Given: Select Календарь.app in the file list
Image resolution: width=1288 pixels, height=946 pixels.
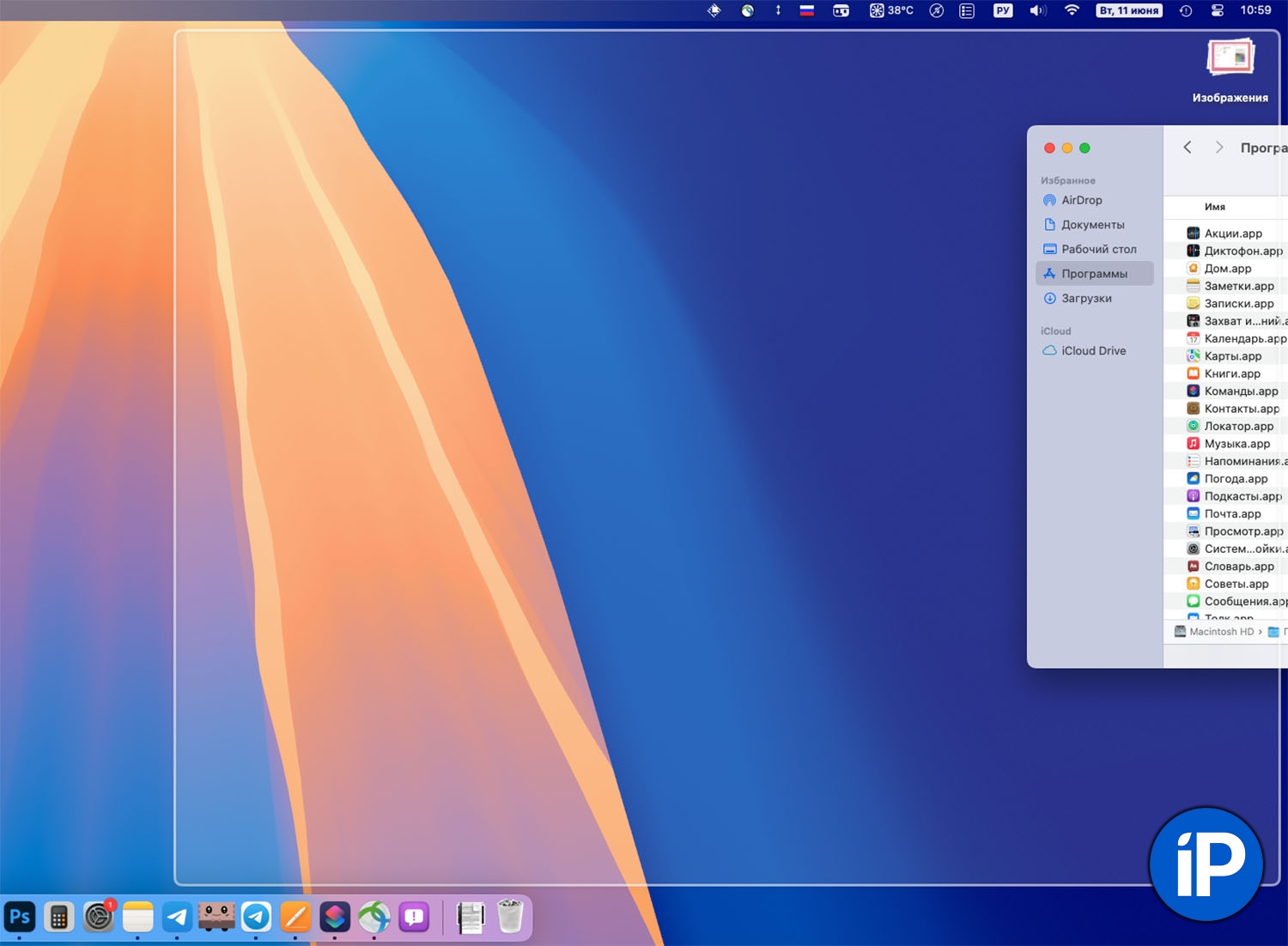Looking at the screenshot, I should (x=1244, y=339).
